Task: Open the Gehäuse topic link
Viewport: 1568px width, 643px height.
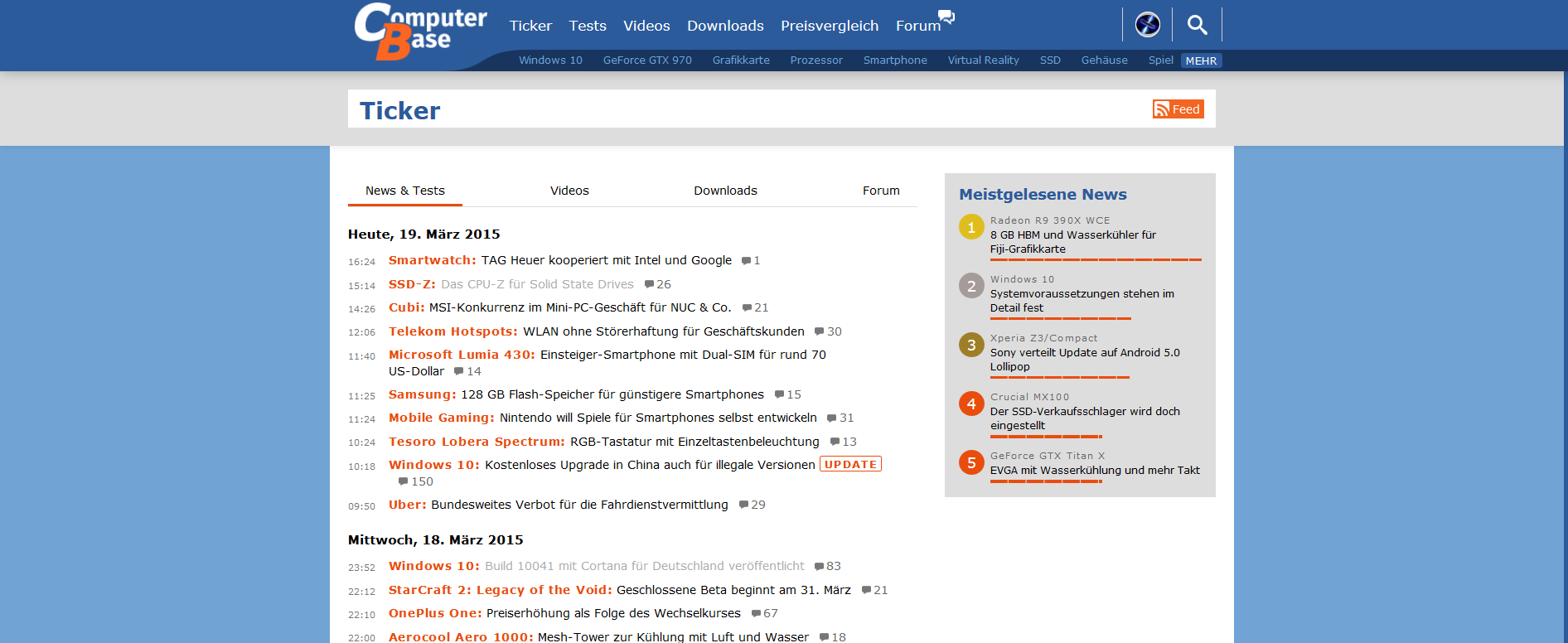Action: pos(1104,60)
